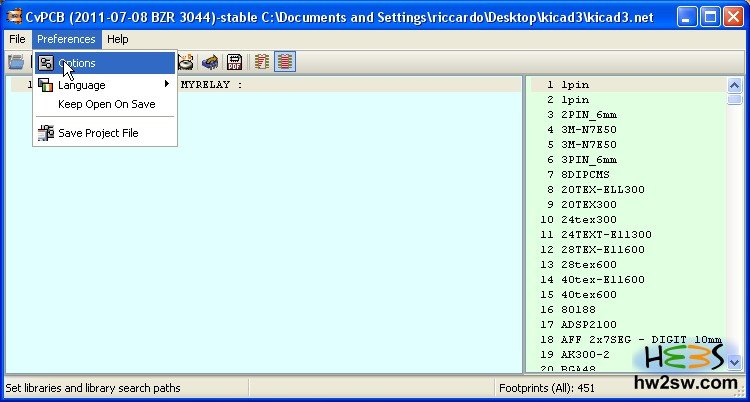Open the Help menu

coord(118,39)
